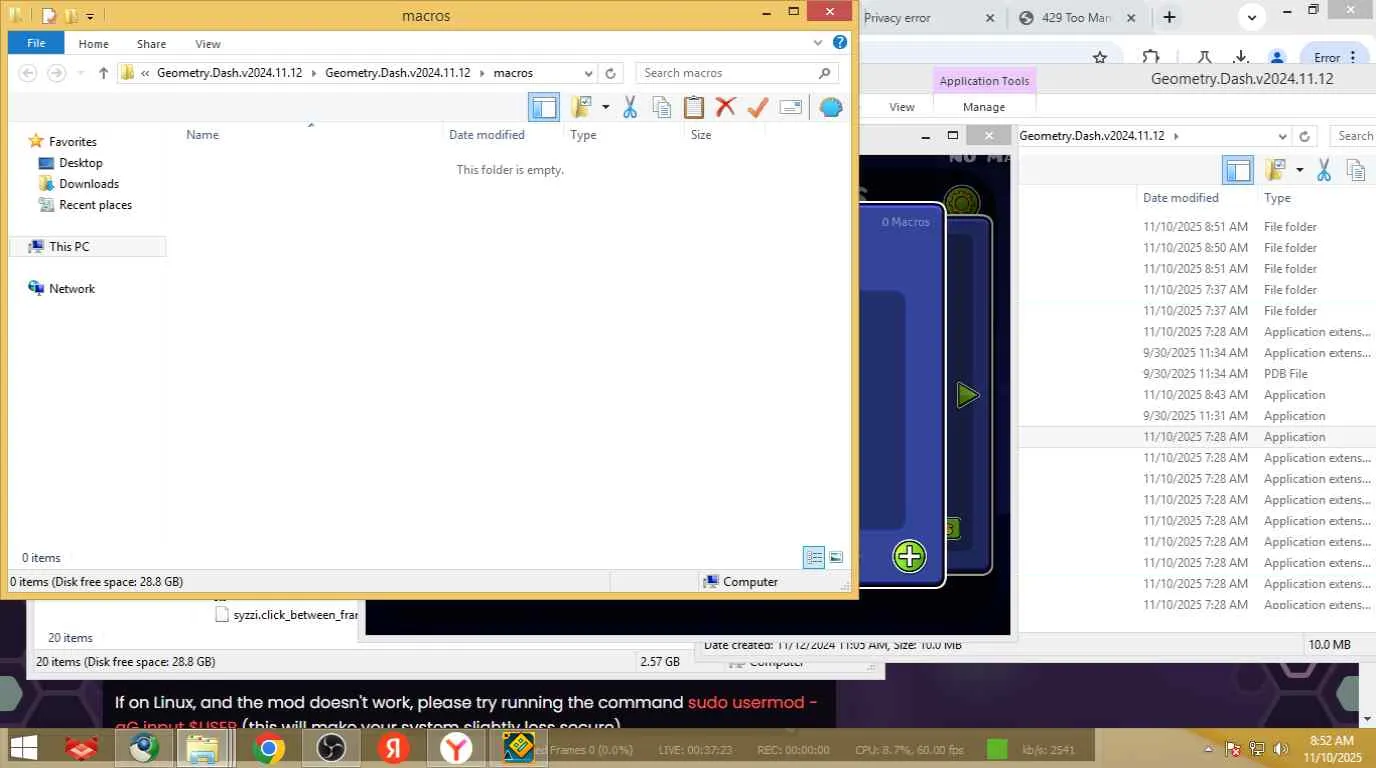Open Google Chrome from the taskbar
Viewport: 1376px width, 768px height.
pos(268,747)
